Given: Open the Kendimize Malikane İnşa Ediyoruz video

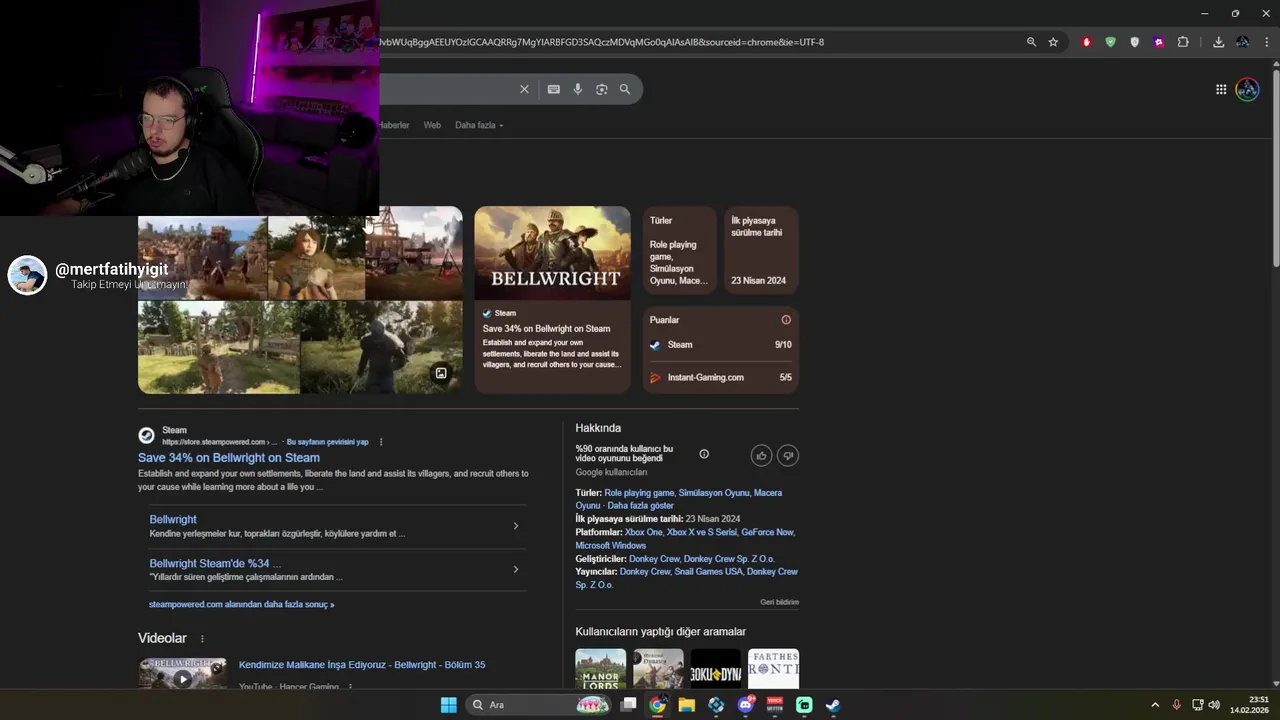Looking at the screenshot, I should tap(362, 665).
